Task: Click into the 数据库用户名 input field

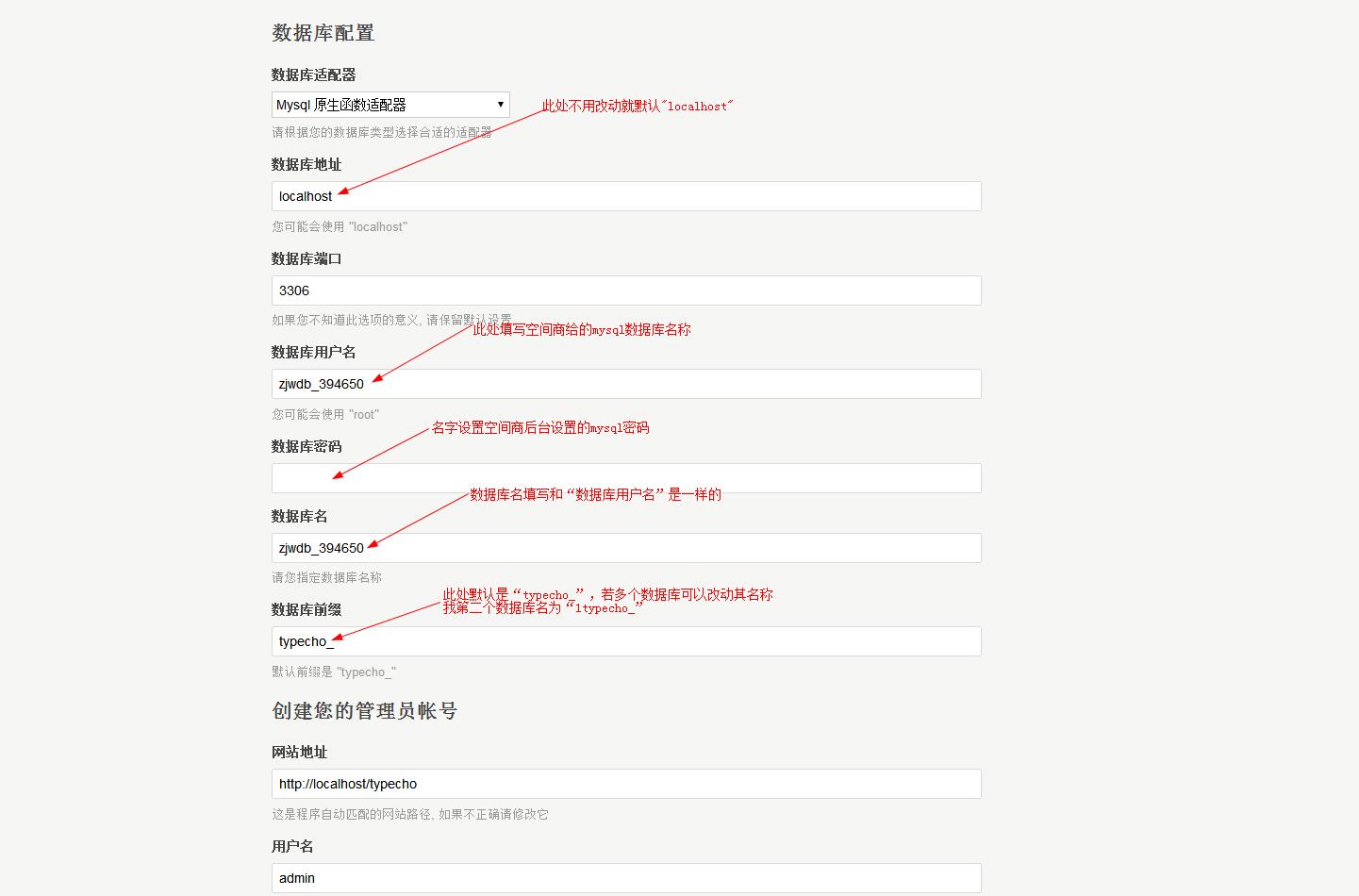Action: 626,384
